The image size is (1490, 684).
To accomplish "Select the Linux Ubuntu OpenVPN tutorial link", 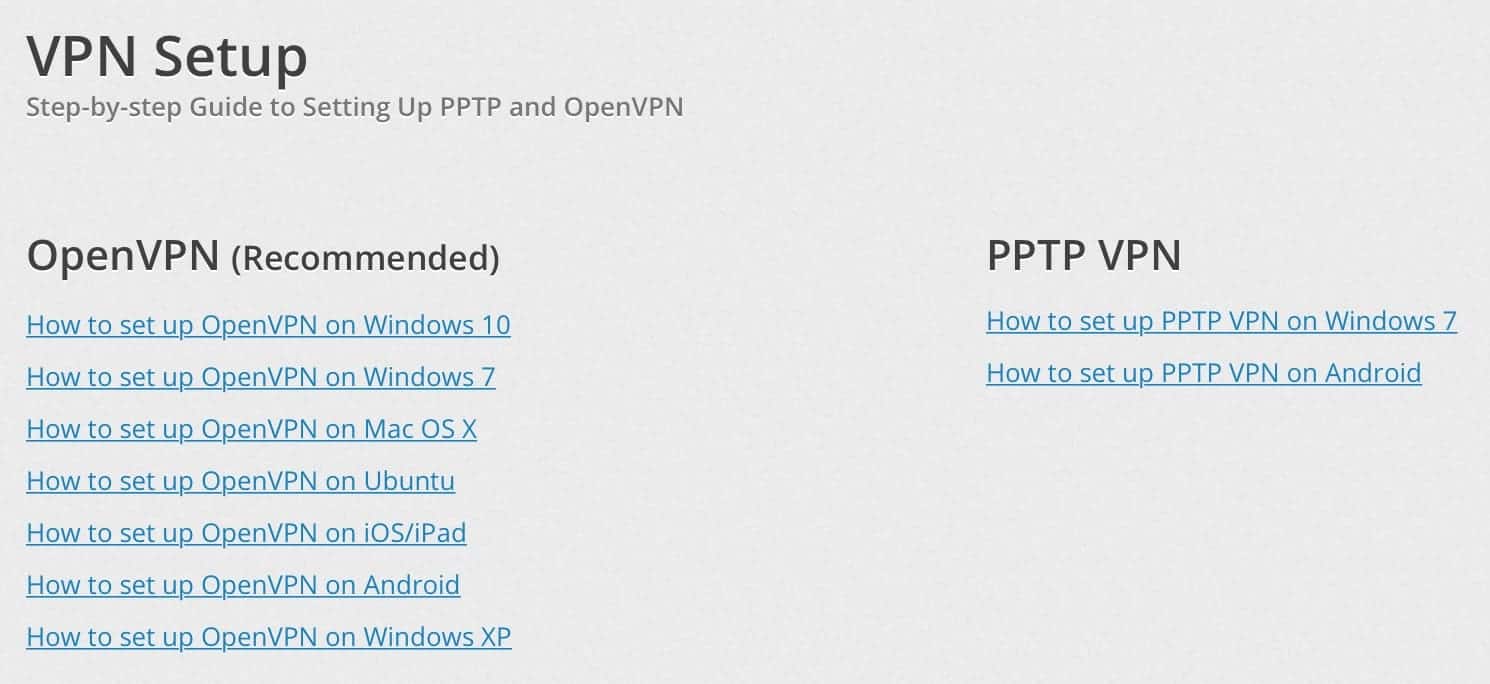I will pos(240,481).
